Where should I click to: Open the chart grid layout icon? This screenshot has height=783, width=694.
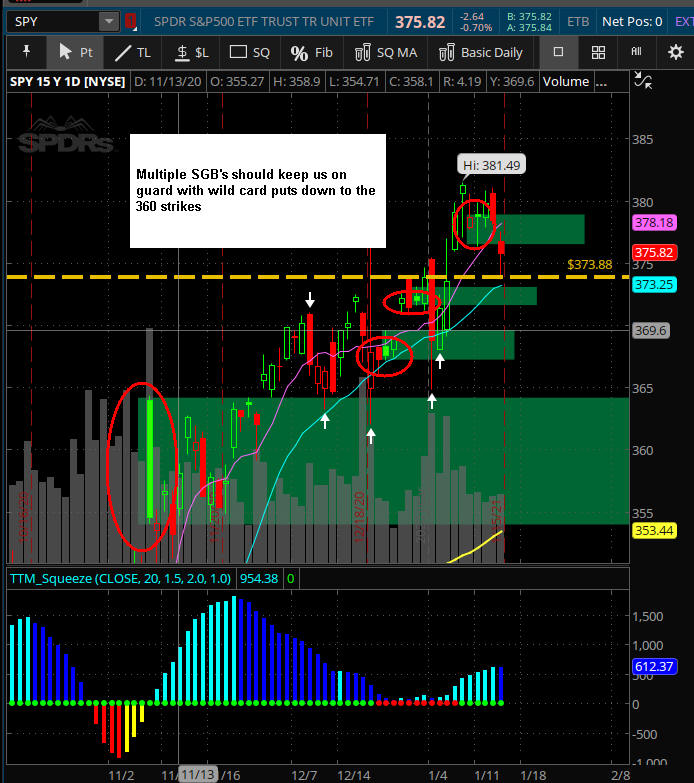click(x=598, y=52)
